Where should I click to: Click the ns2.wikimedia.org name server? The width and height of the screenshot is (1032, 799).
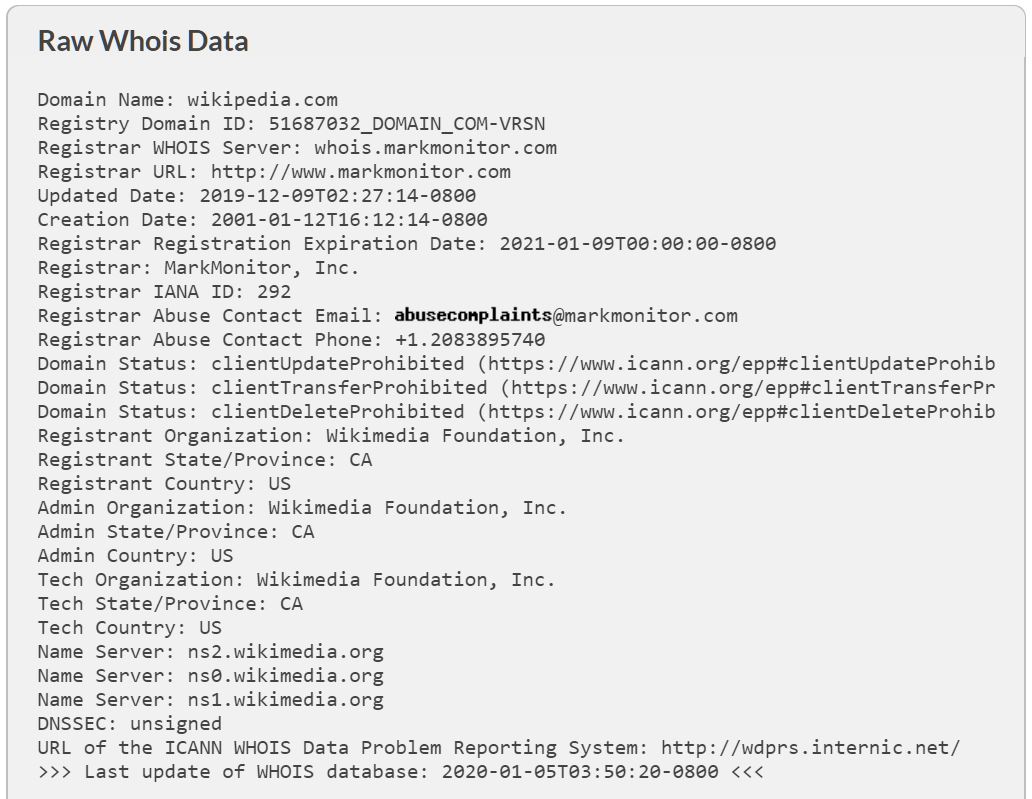tap(285, 652)
